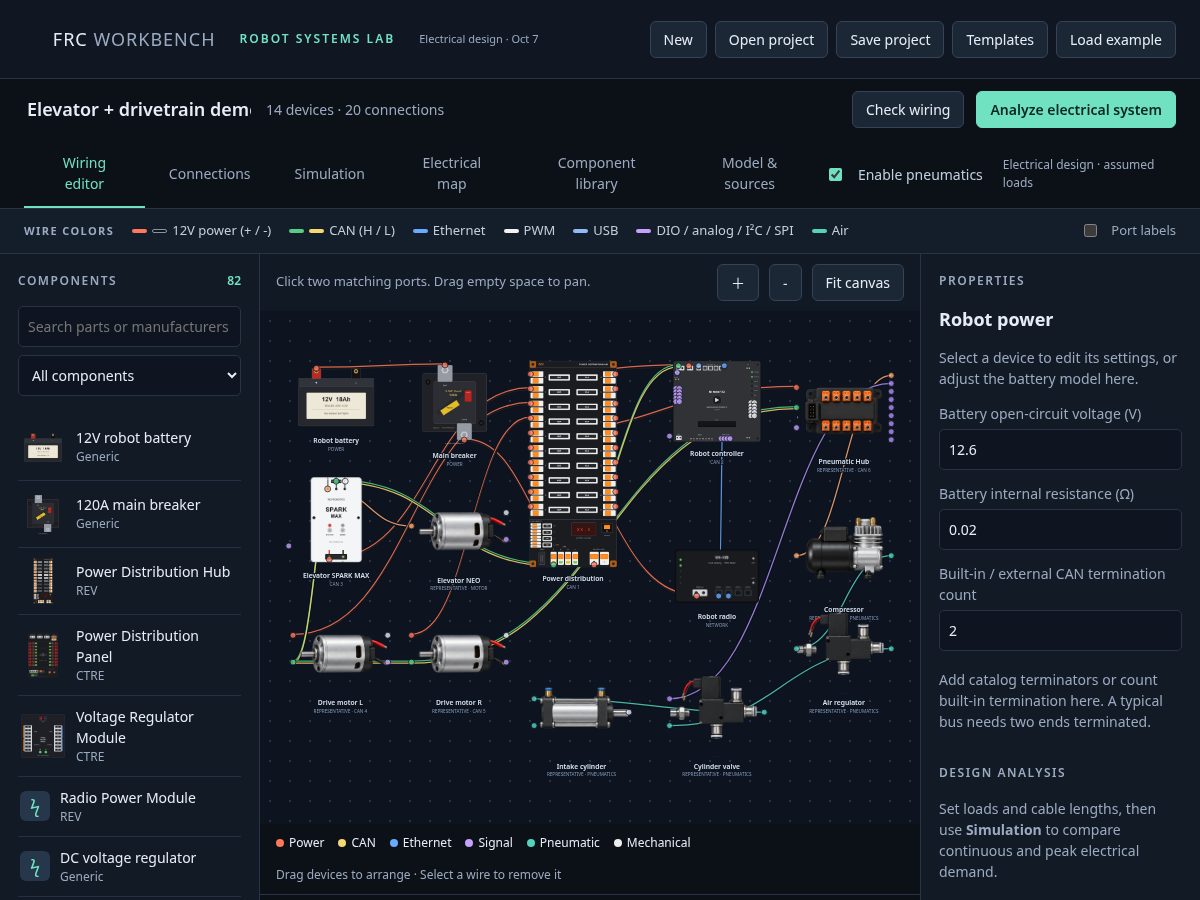Enable the Port labels checkbox

point(1091,231)
